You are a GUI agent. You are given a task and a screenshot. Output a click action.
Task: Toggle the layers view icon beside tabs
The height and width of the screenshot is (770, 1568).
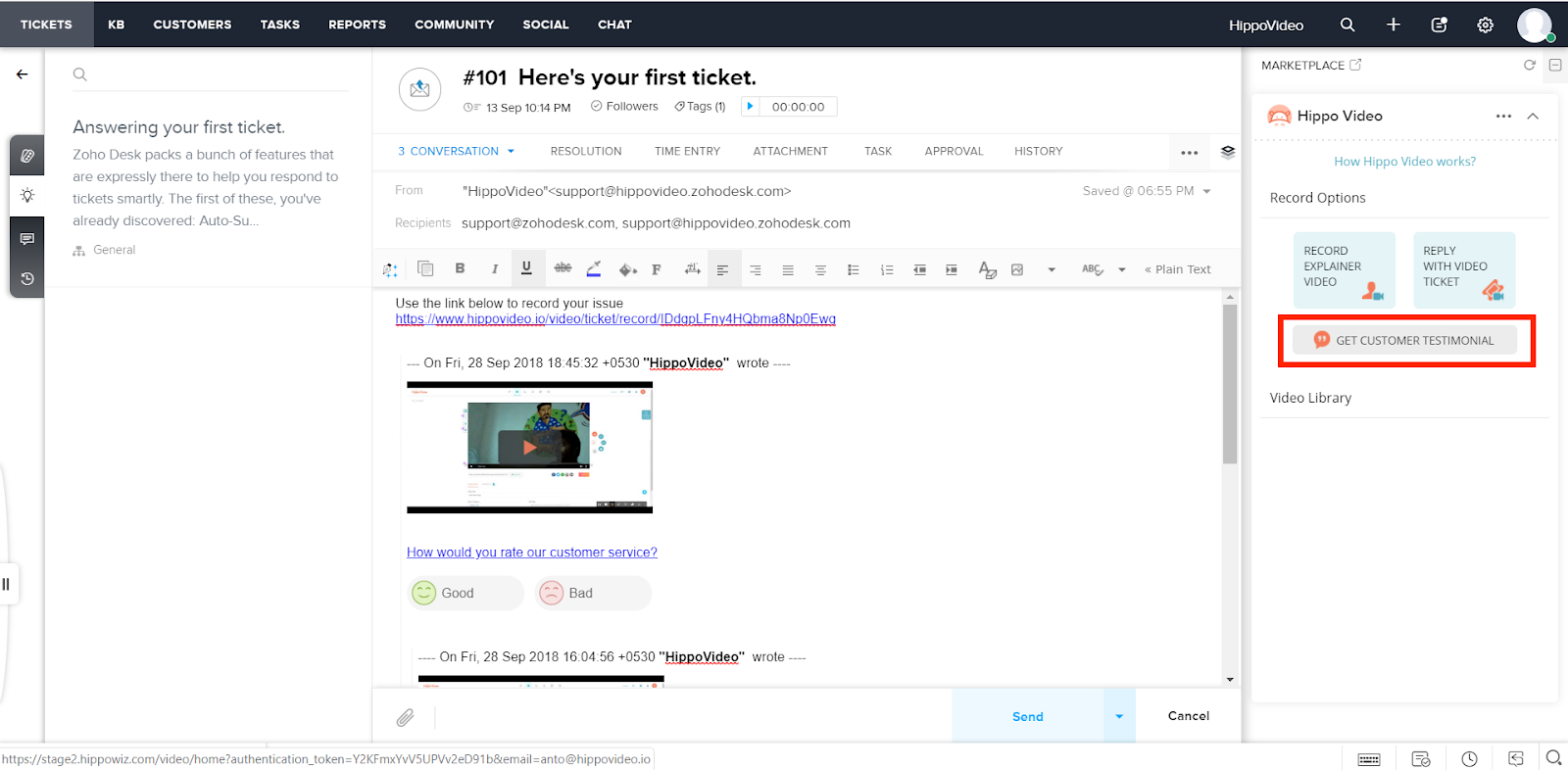[1228, 152]
